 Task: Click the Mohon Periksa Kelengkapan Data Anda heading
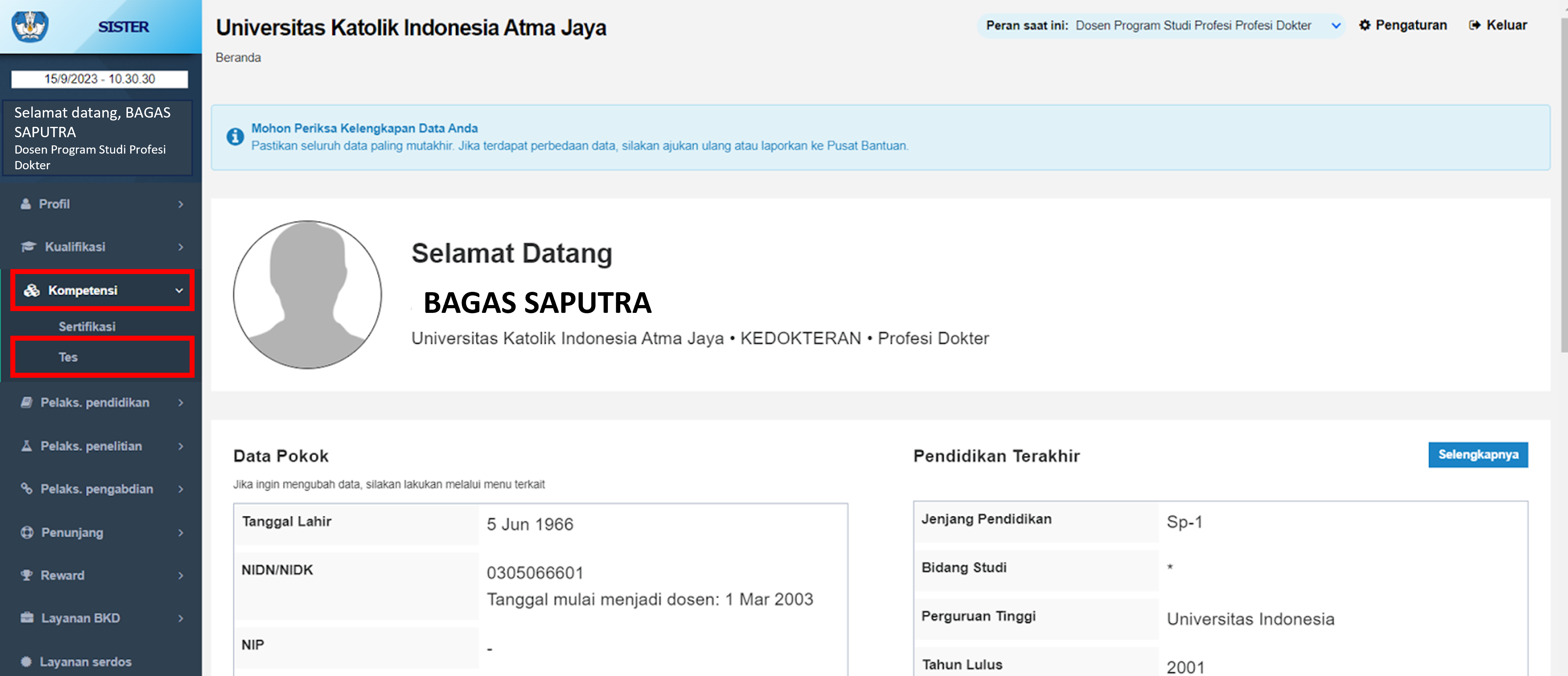click(364, 128)
